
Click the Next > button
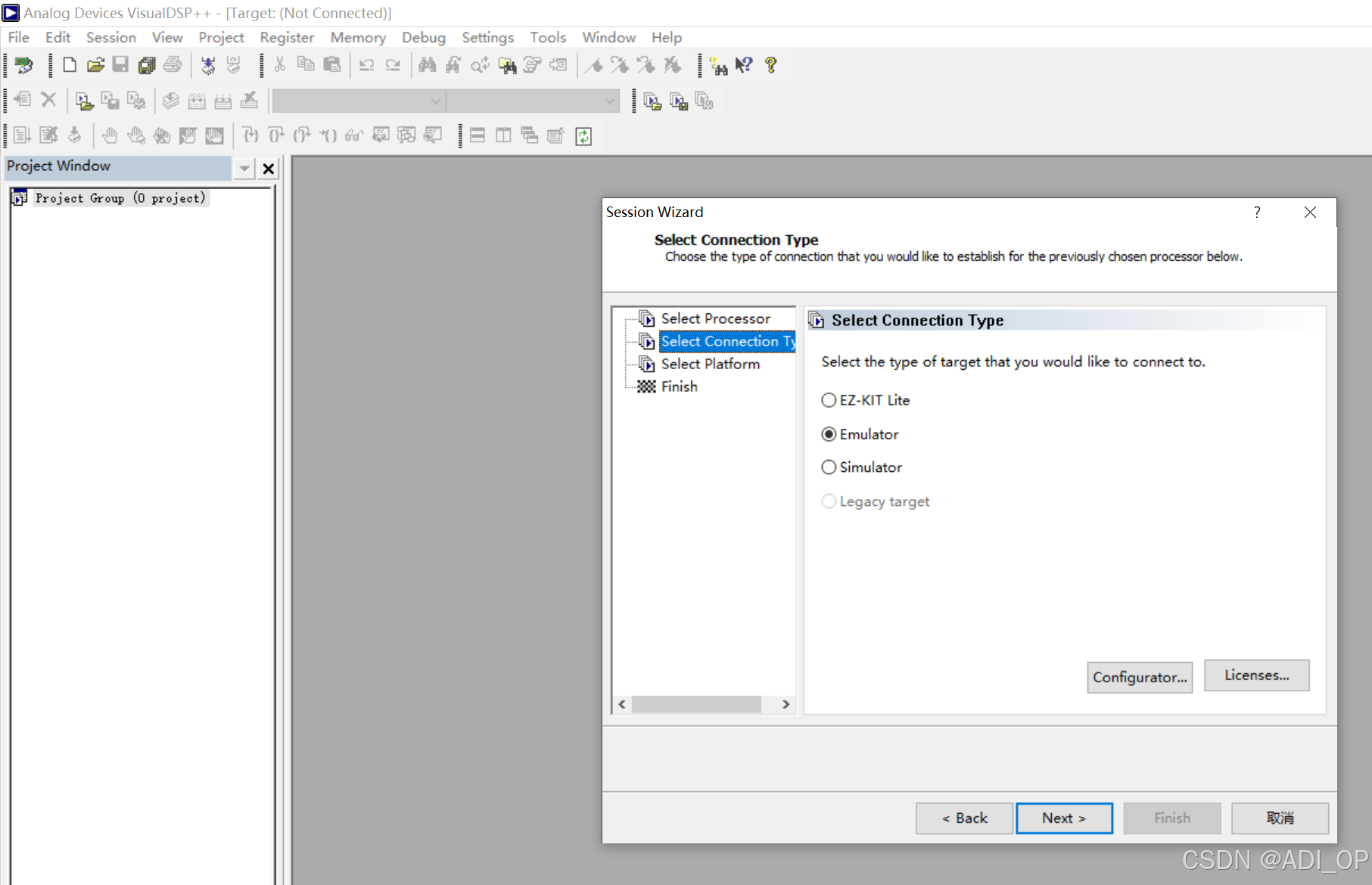1064,818
